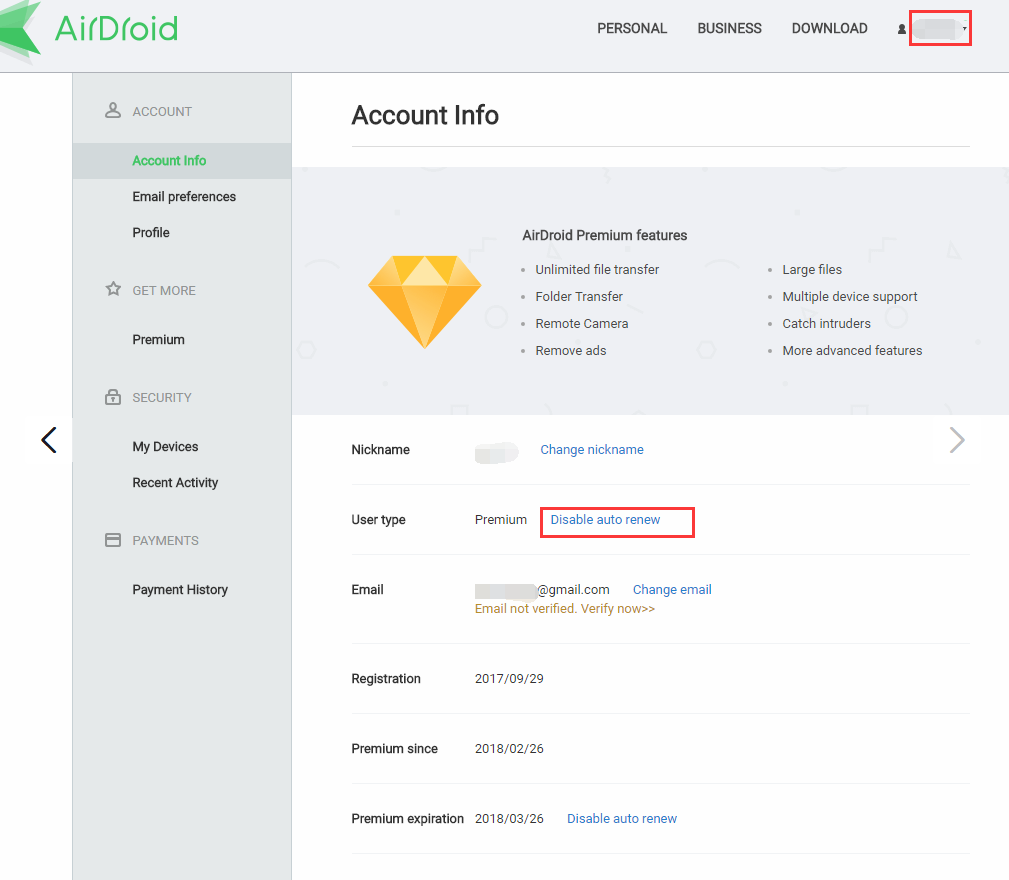Image resolution: width=1009 pixels, height=880 pixels.
Task: Click the Payments card icon
Action: pos(113,540)
